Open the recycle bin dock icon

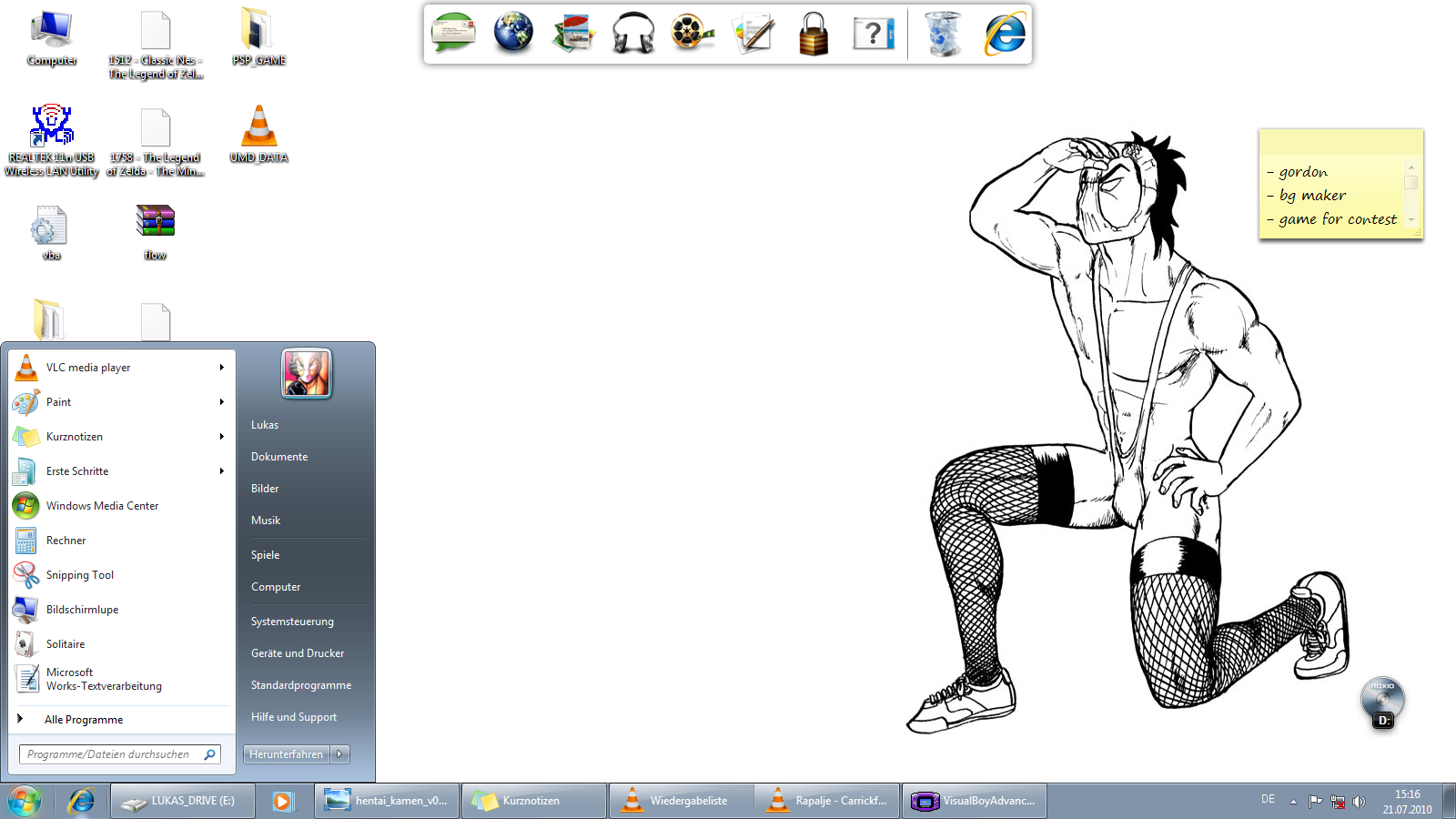[x=943, y=34]
